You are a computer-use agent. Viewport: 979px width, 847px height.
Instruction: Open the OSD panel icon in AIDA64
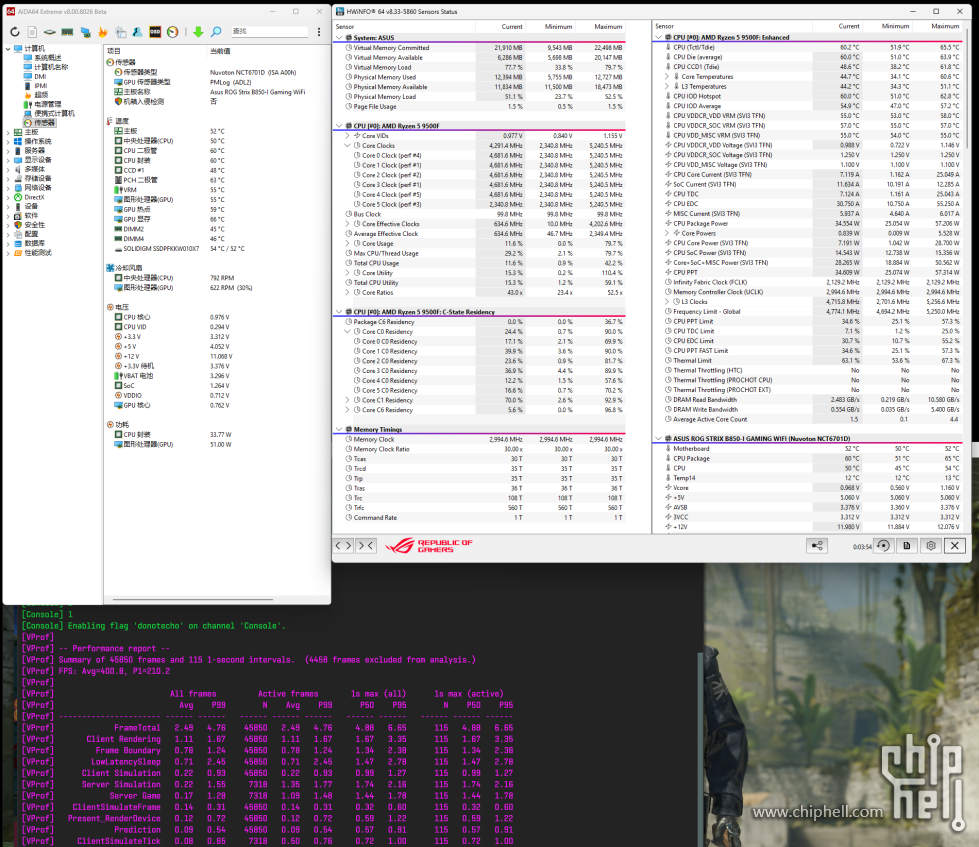[x=155, y=32]
